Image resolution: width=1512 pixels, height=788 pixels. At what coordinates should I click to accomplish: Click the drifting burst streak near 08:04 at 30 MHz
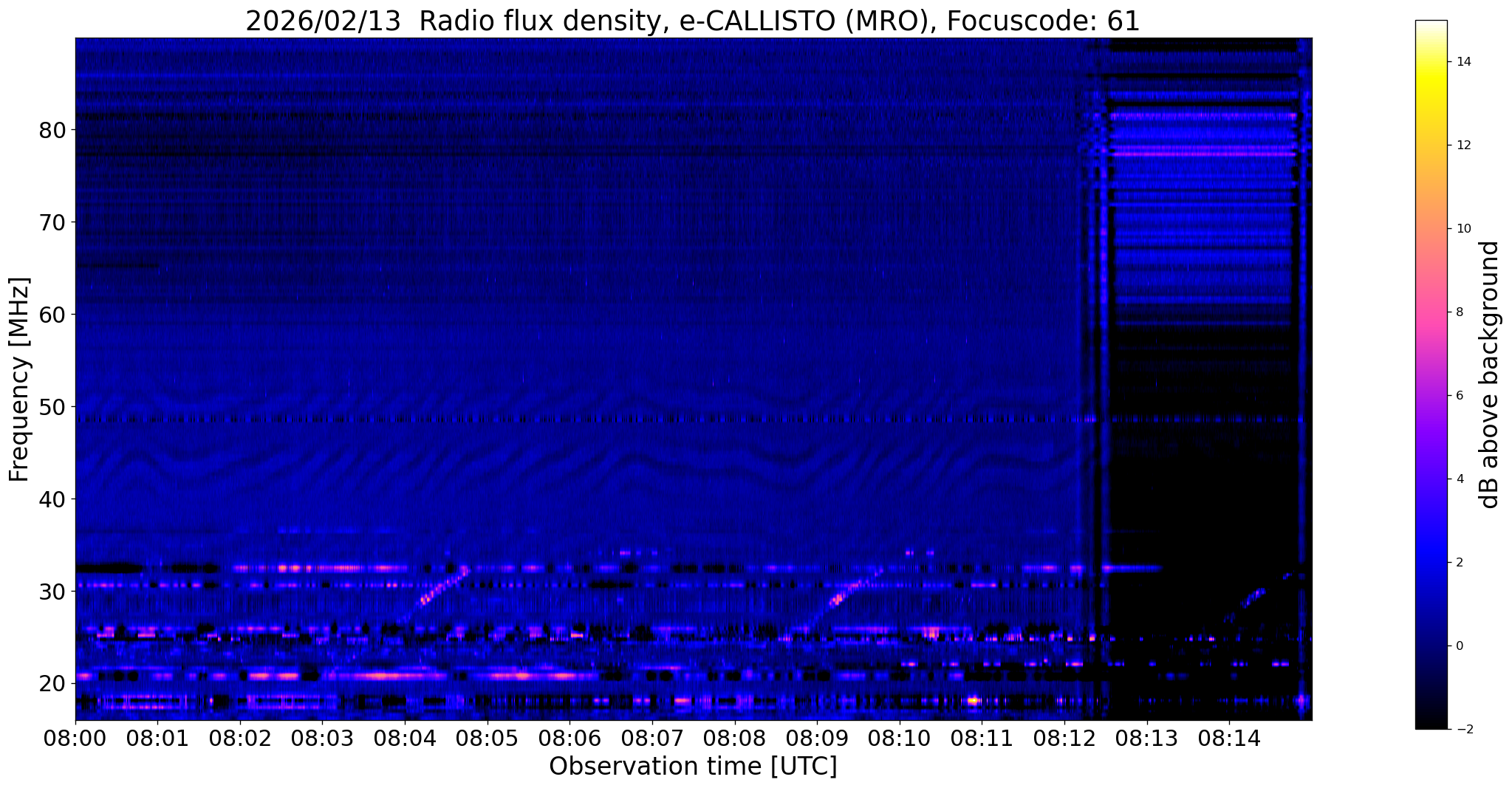444,586
